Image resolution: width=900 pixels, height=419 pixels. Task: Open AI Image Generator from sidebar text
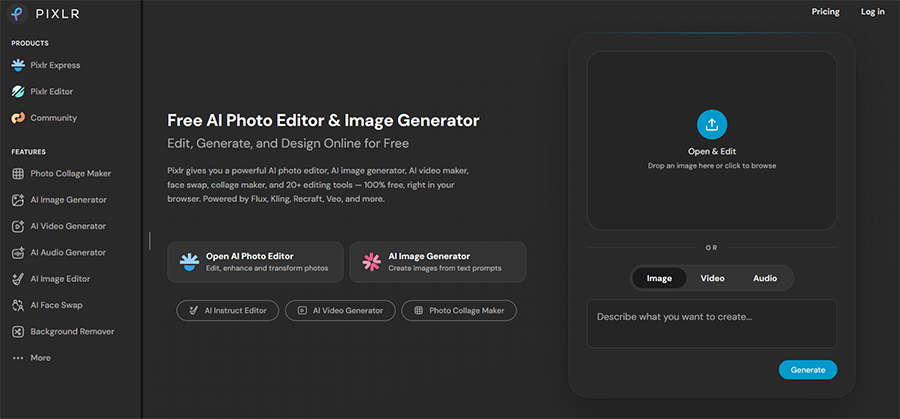[x=68, y=200]
